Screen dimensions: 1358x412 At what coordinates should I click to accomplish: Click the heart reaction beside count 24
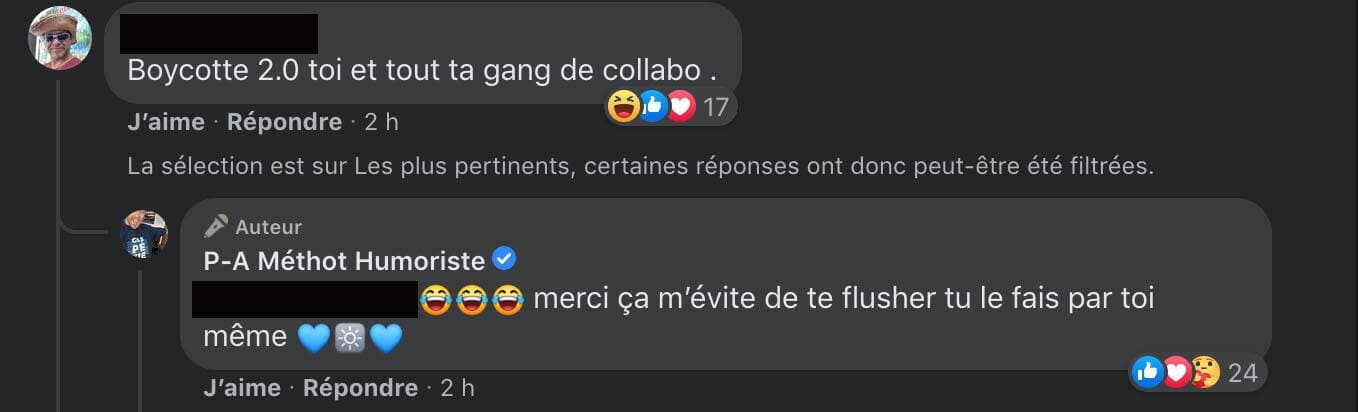coord(1177,373)
